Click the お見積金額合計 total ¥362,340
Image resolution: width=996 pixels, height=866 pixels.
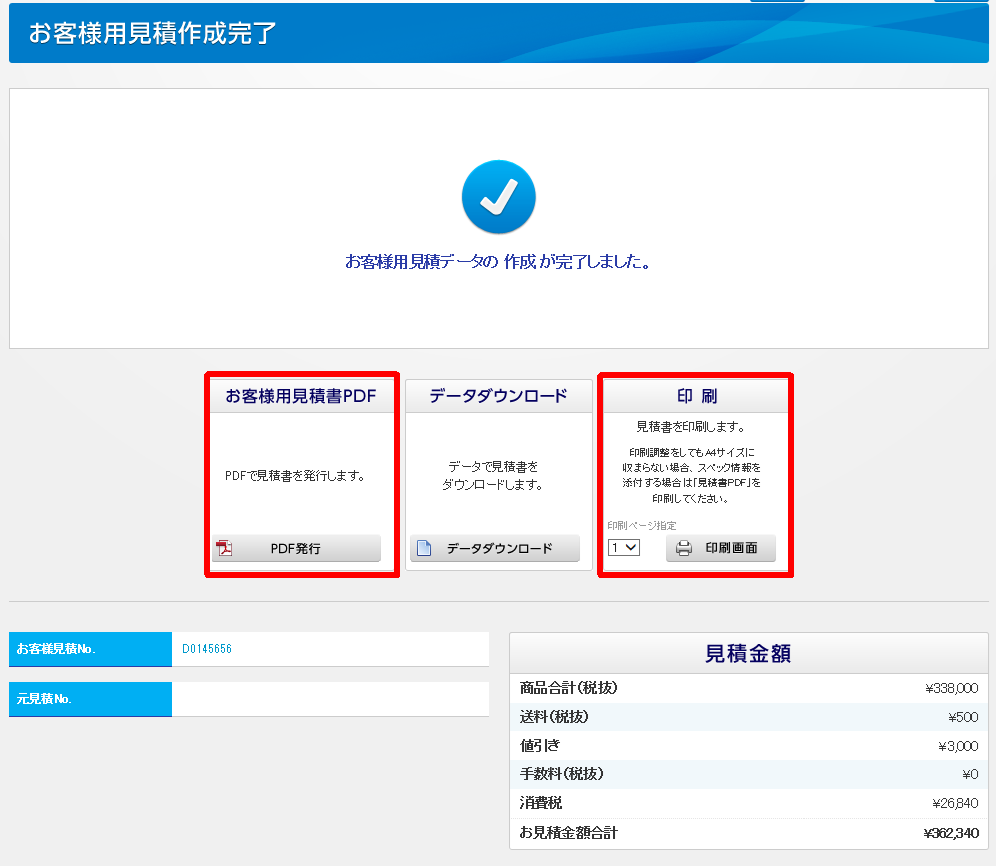tap(950, 833)
